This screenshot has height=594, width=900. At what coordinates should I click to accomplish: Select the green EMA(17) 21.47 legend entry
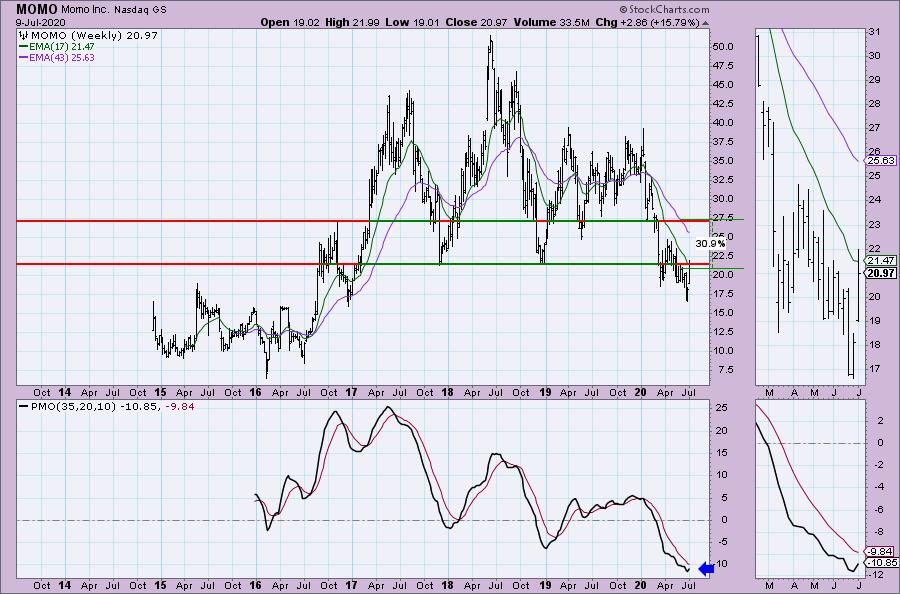point(57,46)
